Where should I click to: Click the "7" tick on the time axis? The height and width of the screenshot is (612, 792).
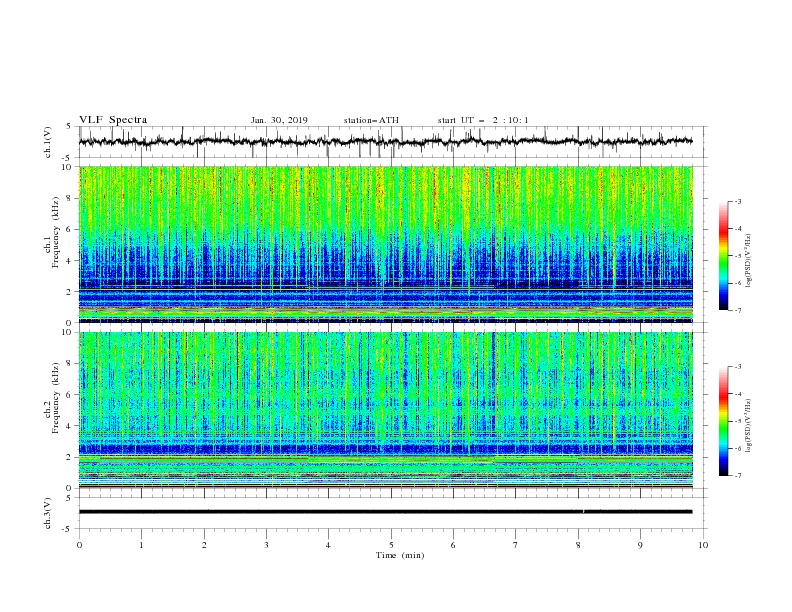click(516, 545)
